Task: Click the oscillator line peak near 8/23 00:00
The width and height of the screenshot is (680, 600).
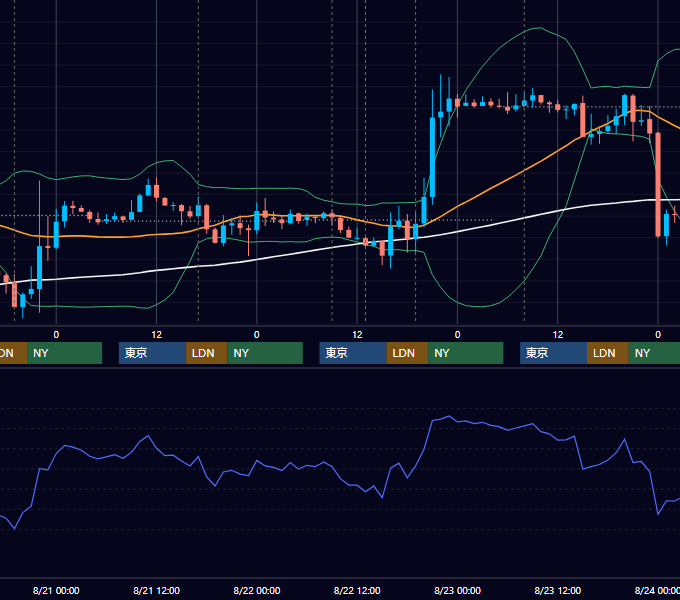Action: click(449, 416)
